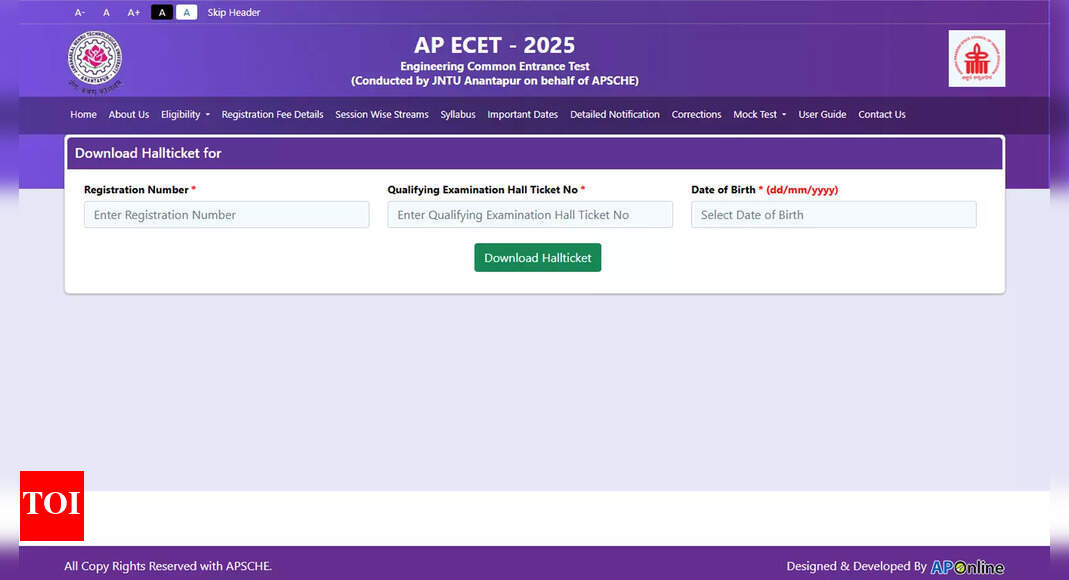Click the APOnline logo in footer
The width and height of the screenshot is (1069, 580).
point(967,567)
